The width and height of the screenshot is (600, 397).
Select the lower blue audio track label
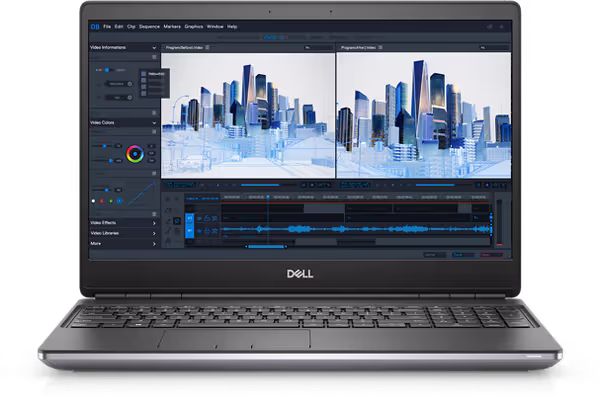coord(189,231)
